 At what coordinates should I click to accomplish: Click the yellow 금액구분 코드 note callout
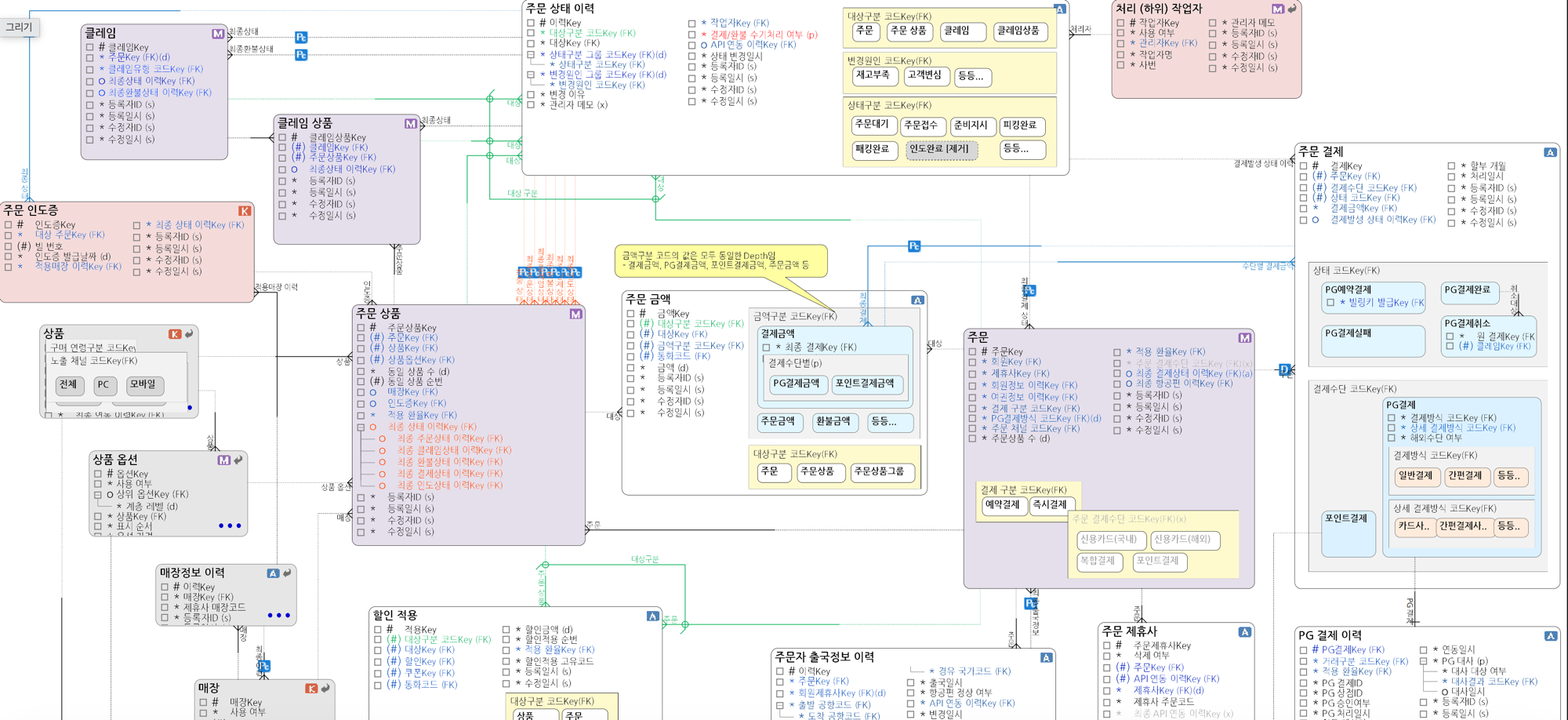(x=720, y=261)
